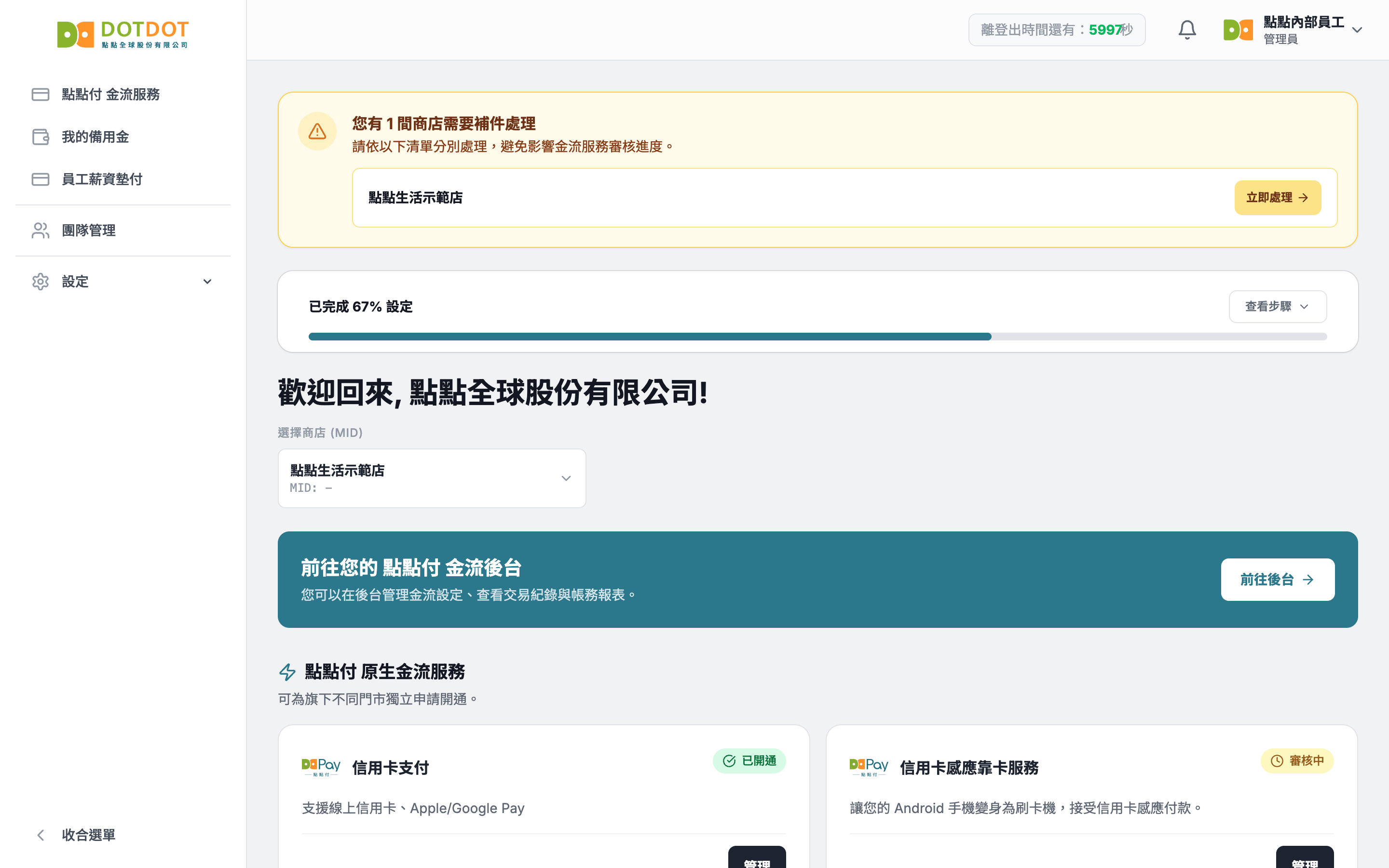This screenshot has height=868, width=1389.
Task: Select 設定 in the sidebar
Action: pyautogui.click(x=123, y=281)
